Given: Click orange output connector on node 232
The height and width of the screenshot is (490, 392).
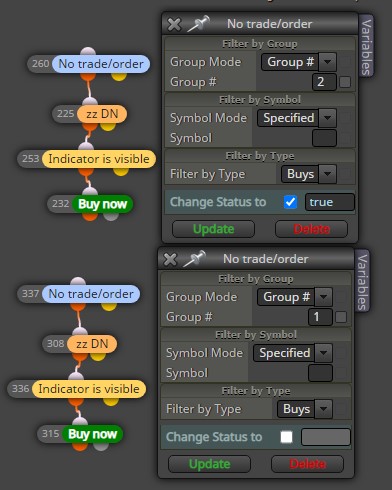Looking at the screenshot, I should [x=90, y=216].
